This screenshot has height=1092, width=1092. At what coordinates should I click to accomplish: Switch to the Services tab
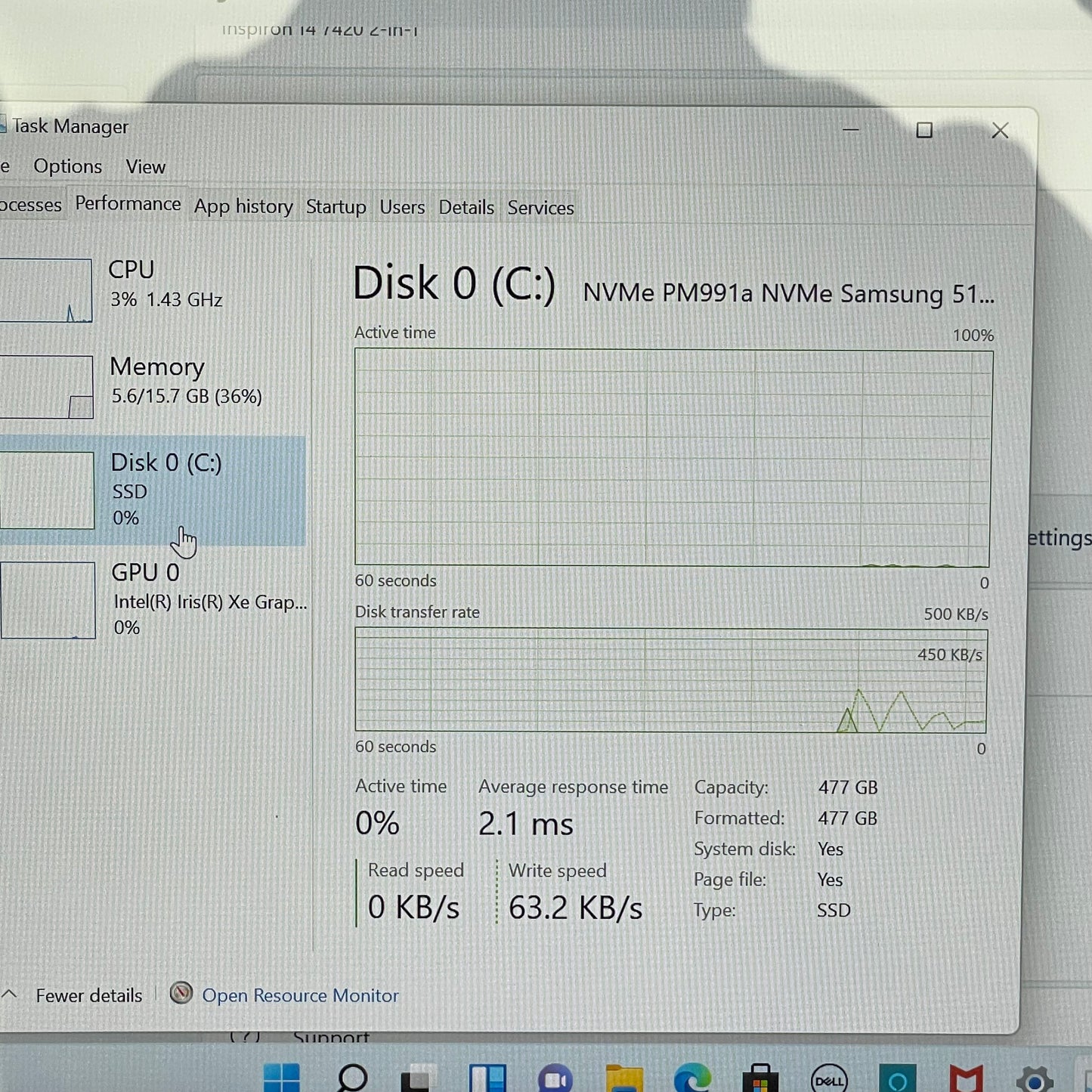(541, 208)
